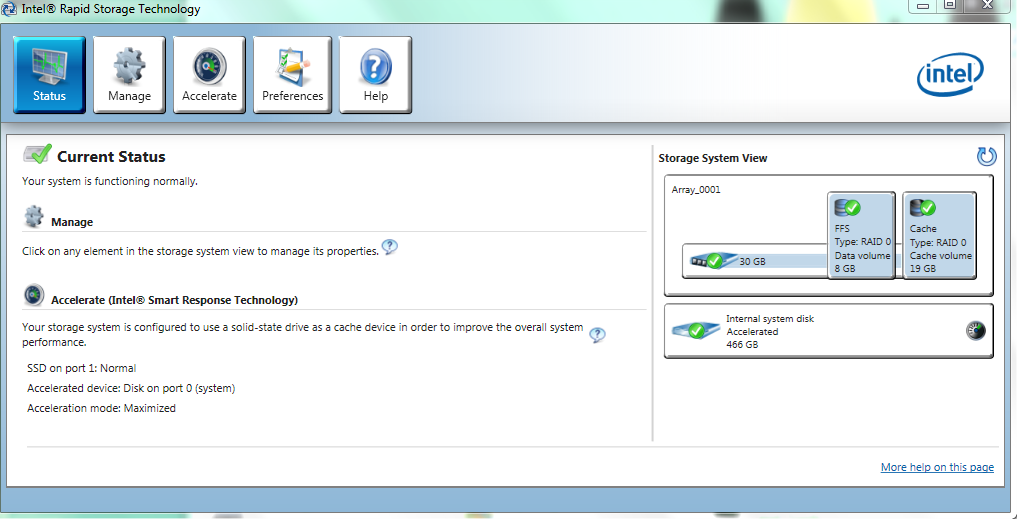Switch to the Manage tab
The width and height of the screenshot is (1017, 519).
(x=129, y=75)
